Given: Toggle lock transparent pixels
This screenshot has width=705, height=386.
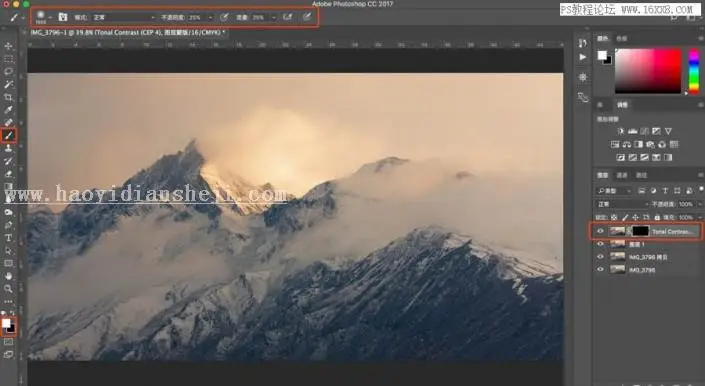Looking at the screenshot, I should [614, 217].
